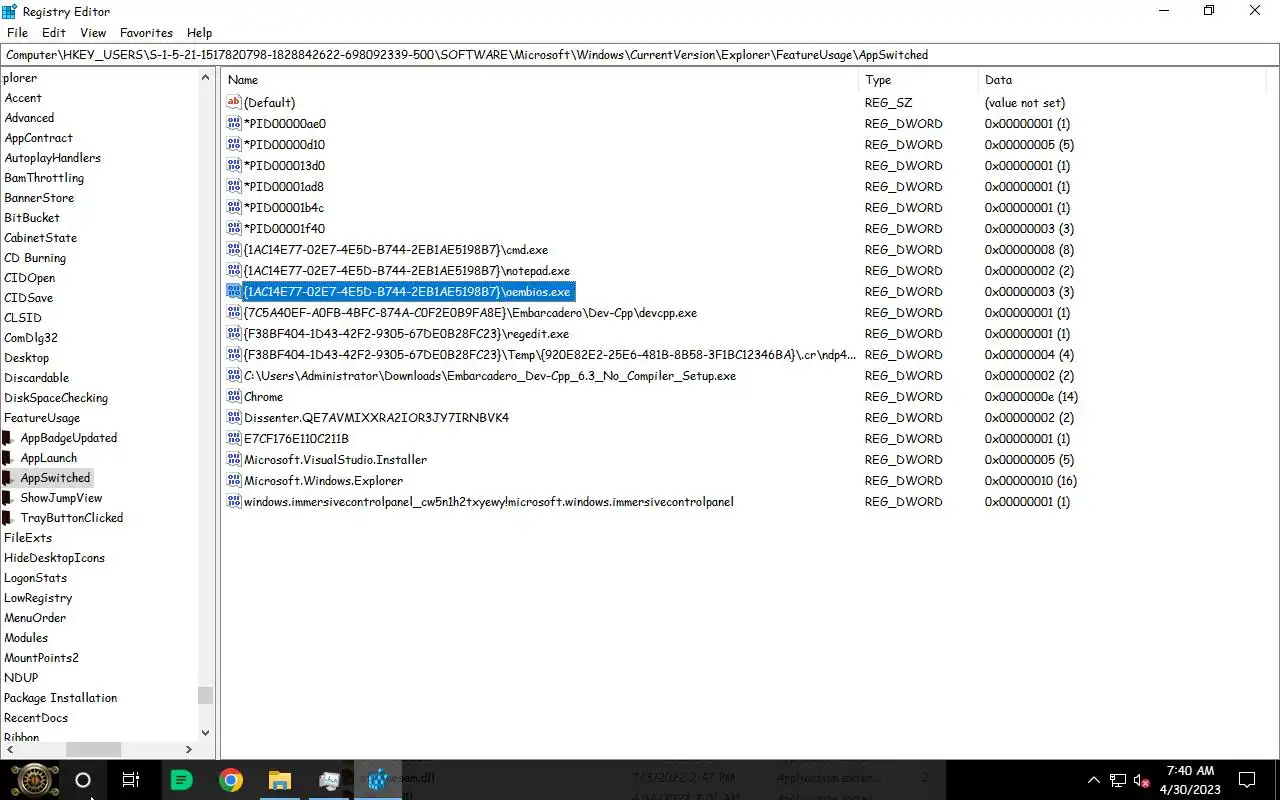Click the taskbar clock showing 7:40 AM

coord(1190,780)
